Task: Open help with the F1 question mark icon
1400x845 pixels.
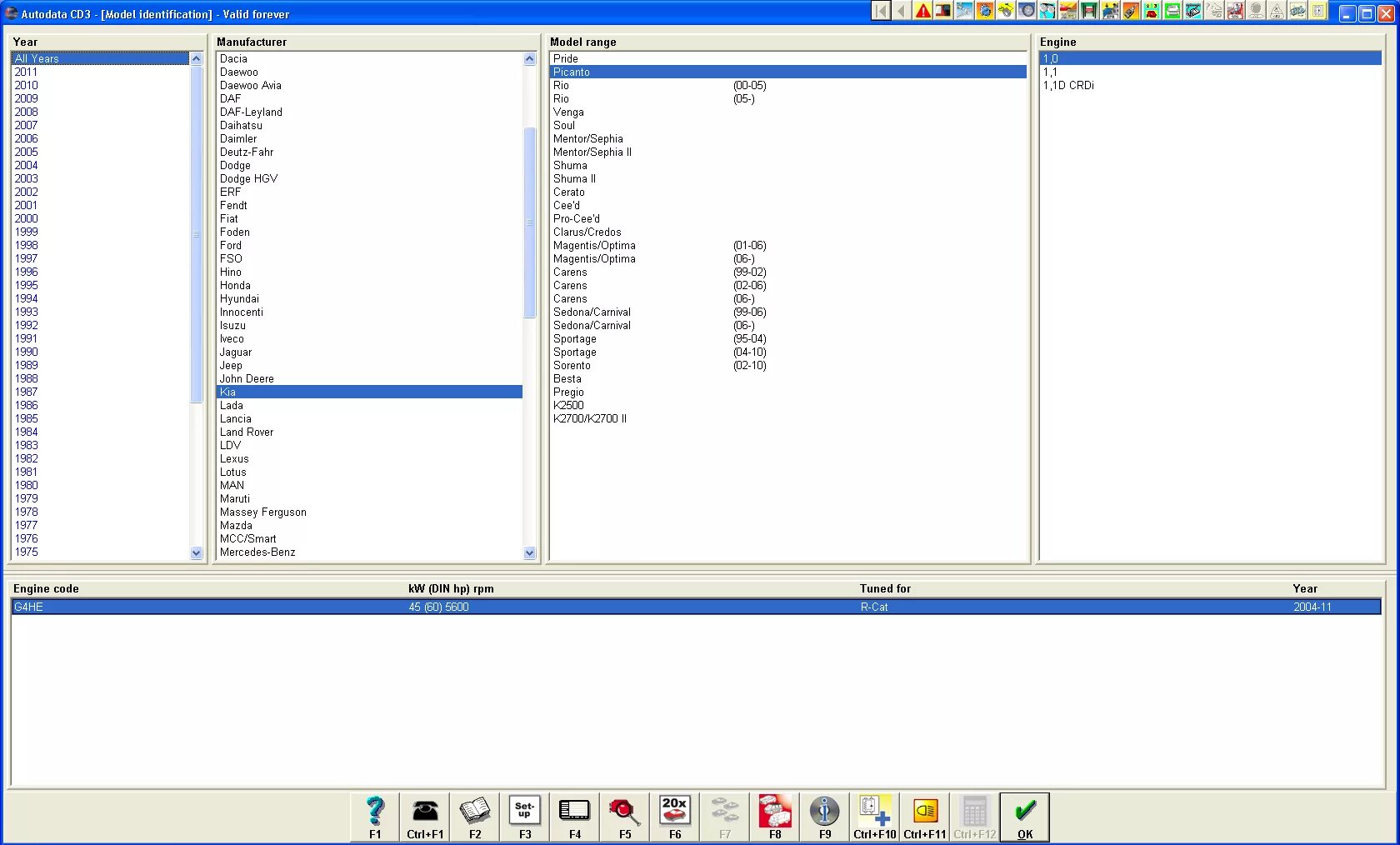Action: tap(375, 817)
